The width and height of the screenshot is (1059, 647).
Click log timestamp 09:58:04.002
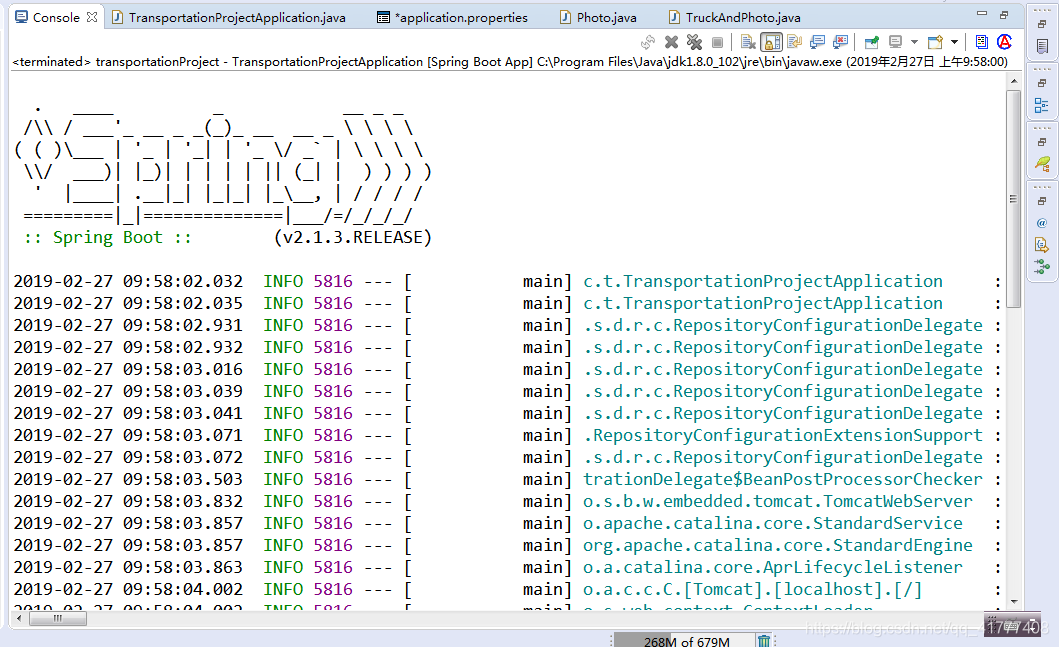coord(182,590)
